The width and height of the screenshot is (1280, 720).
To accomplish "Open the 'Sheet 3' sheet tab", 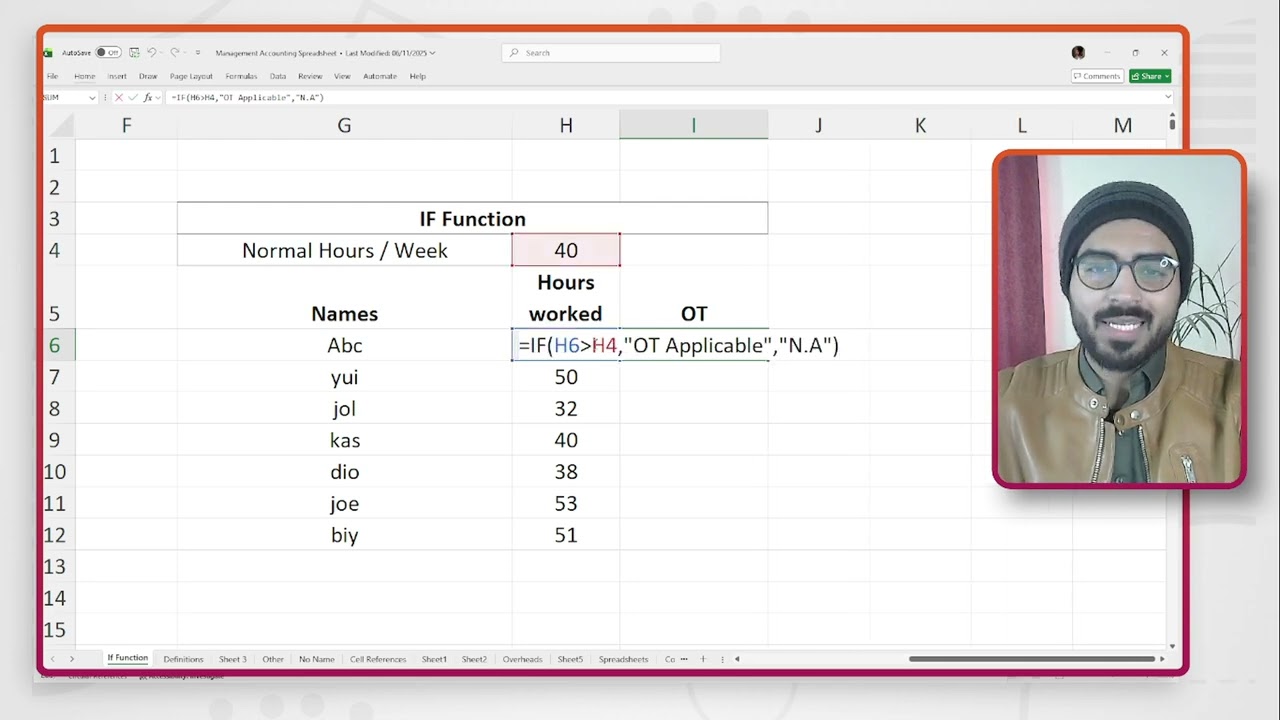I will (x=233, y=659).
